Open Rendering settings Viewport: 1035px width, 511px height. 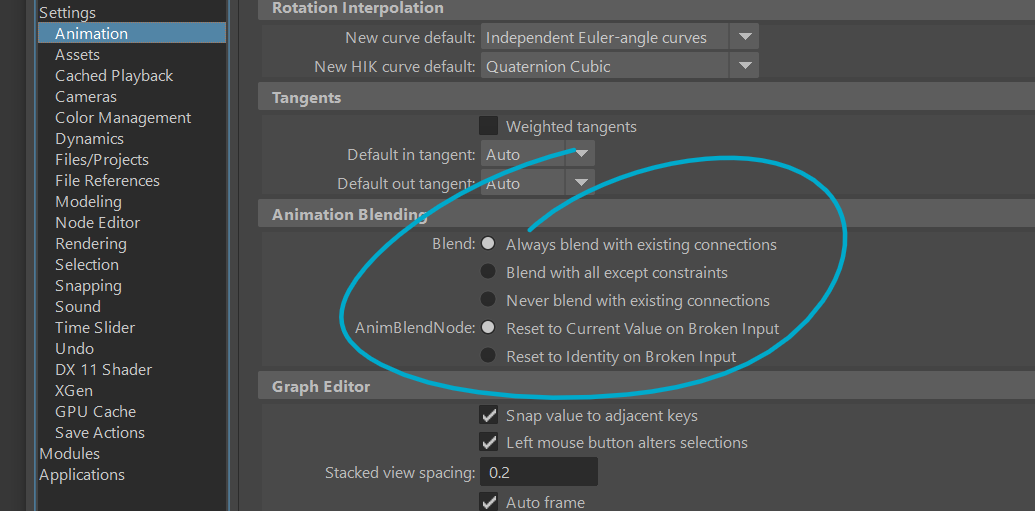click(90, 244)
